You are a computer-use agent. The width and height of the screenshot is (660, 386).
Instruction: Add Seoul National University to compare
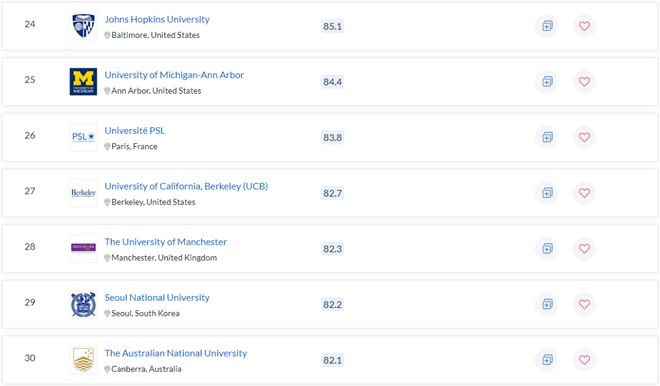(547, 304)
